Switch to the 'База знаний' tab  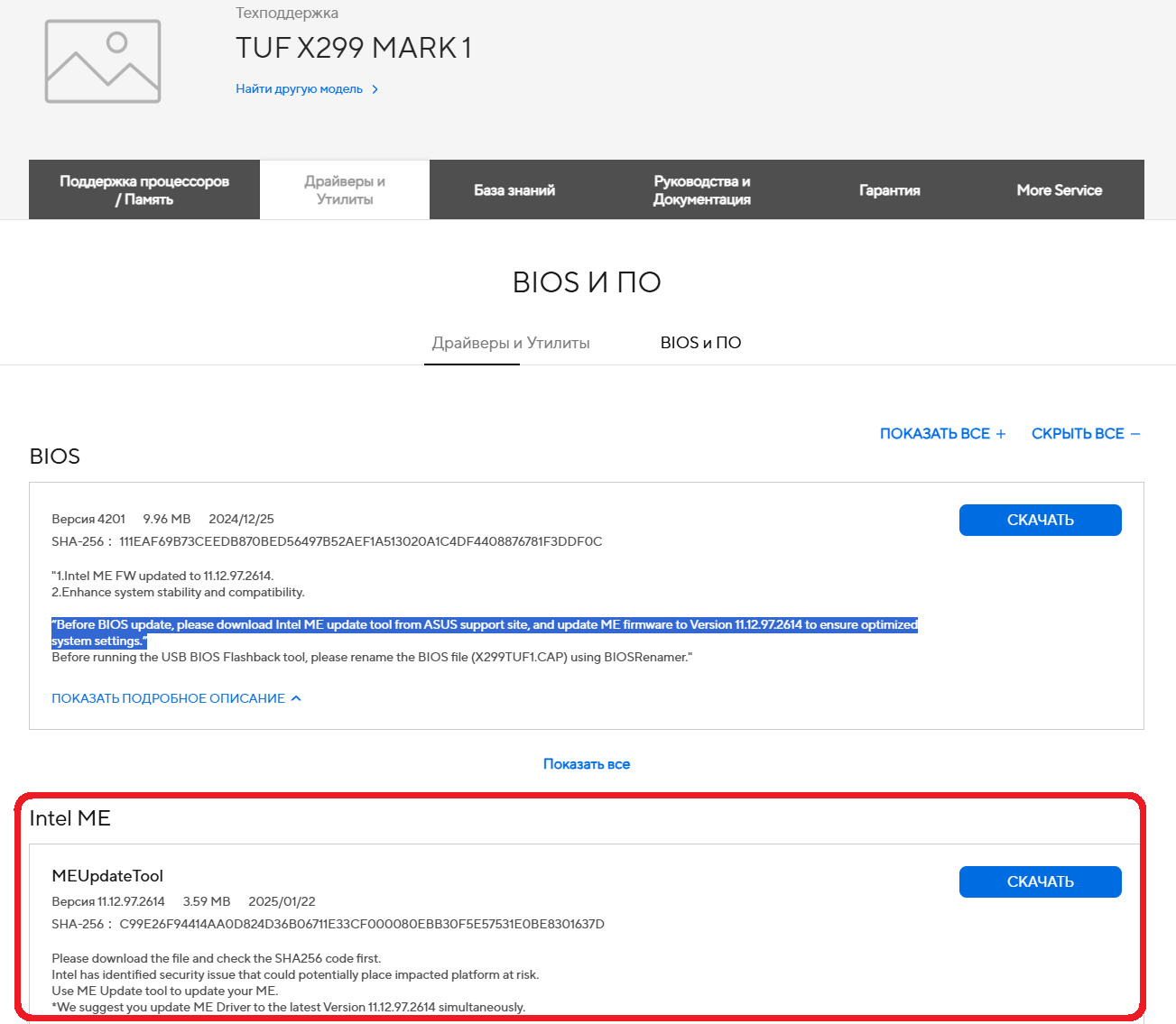point(514,189)
